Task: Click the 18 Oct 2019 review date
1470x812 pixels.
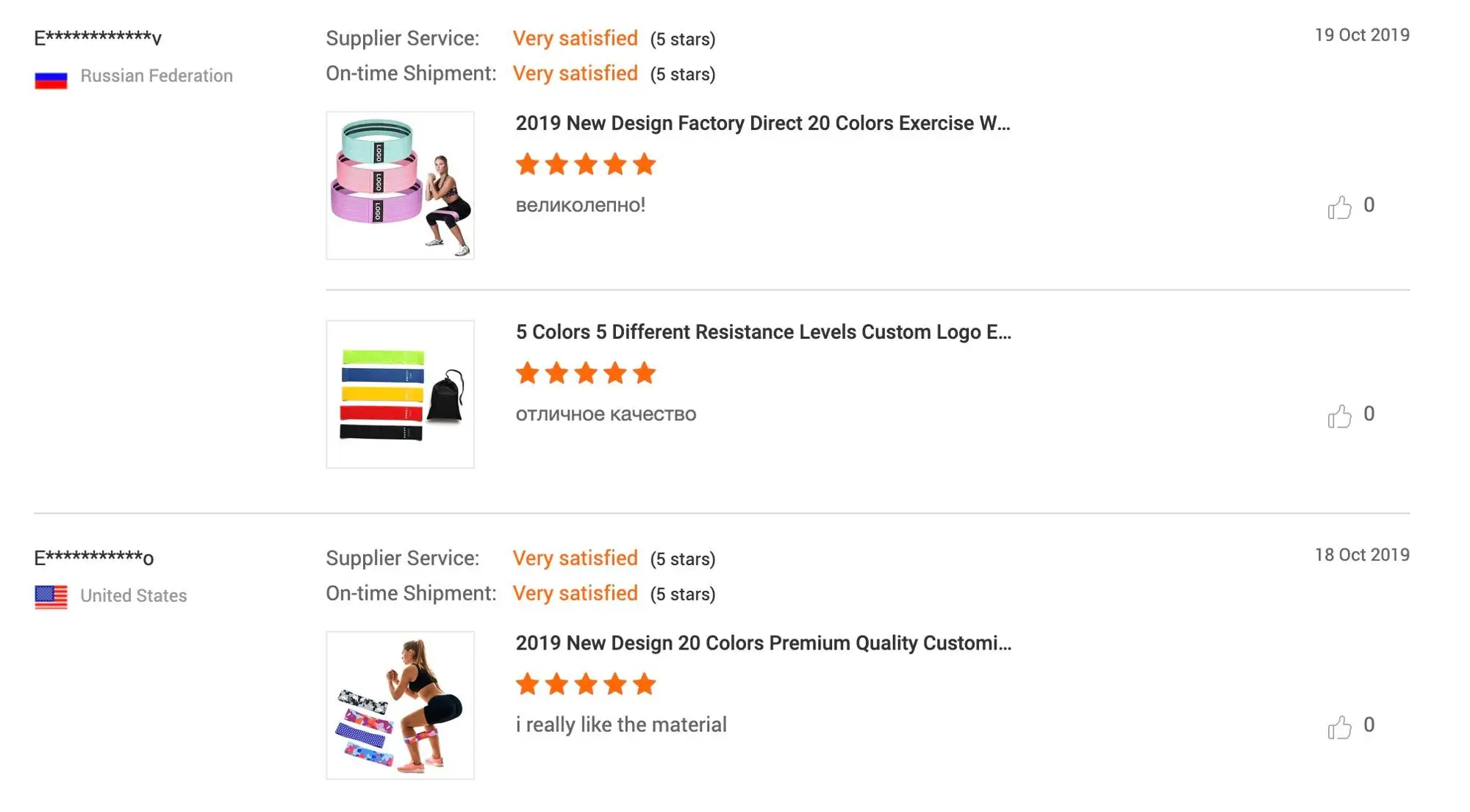Action: pyautogui.click(x=1362, y=555)
